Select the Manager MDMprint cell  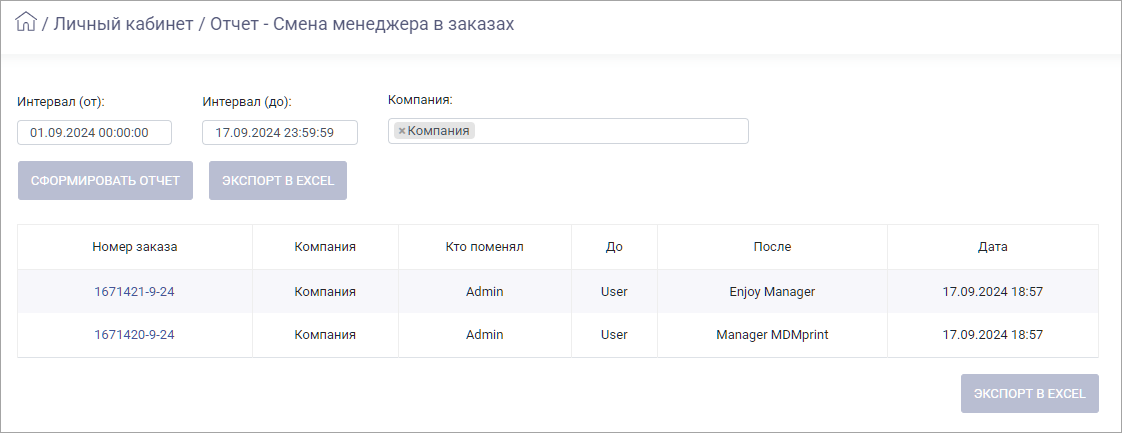pyautogui.click(x=772, y=334)
